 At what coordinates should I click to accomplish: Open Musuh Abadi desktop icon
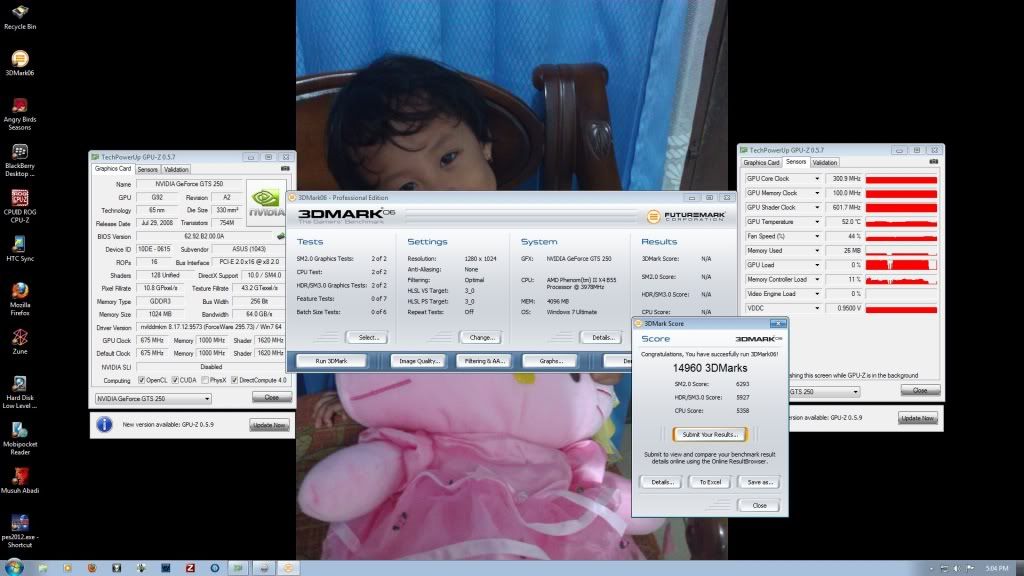20,481
